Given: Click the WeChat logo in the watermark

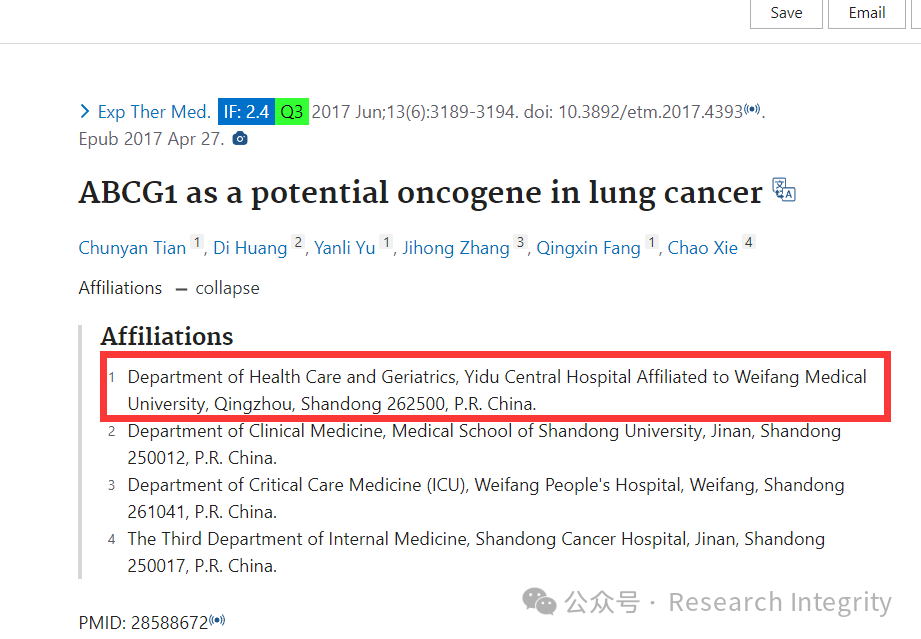Looking at the screenshot, I should [x=539, y=602].
